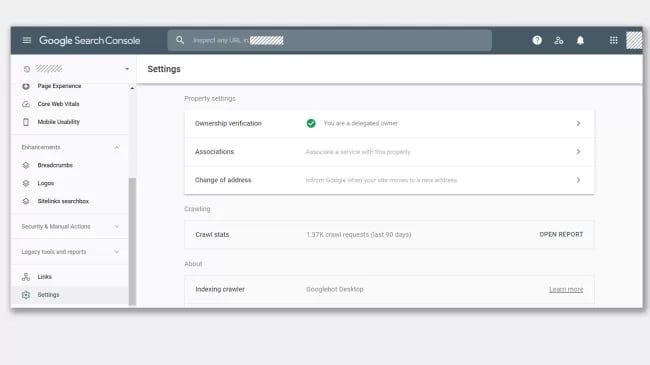Go to Core Web Vitals report
The image size is (650, 365).
pos(58,104)
